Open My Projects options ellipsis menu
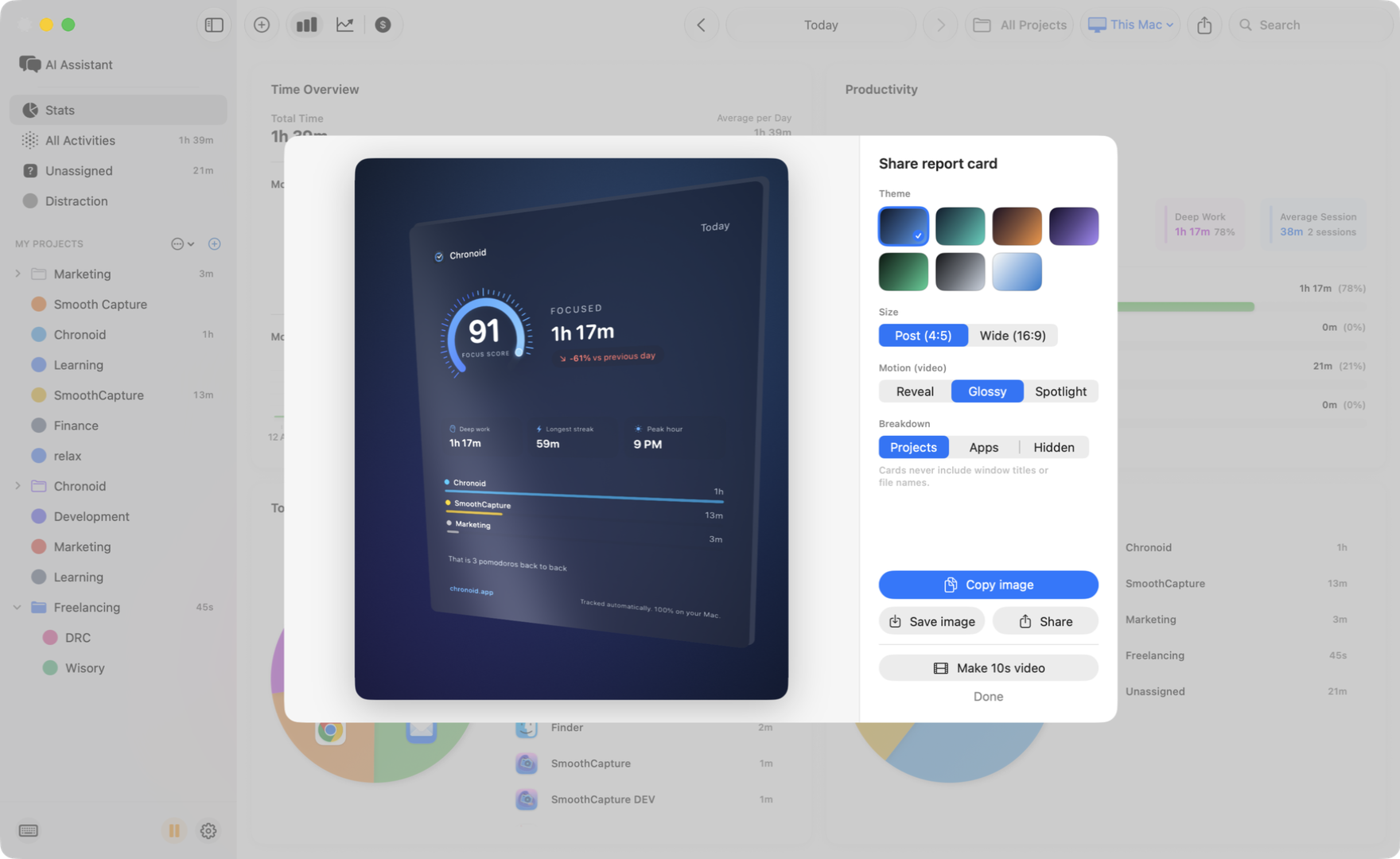Image resolution: width=1400 pixels, height=859 pixels. point(182,243)
